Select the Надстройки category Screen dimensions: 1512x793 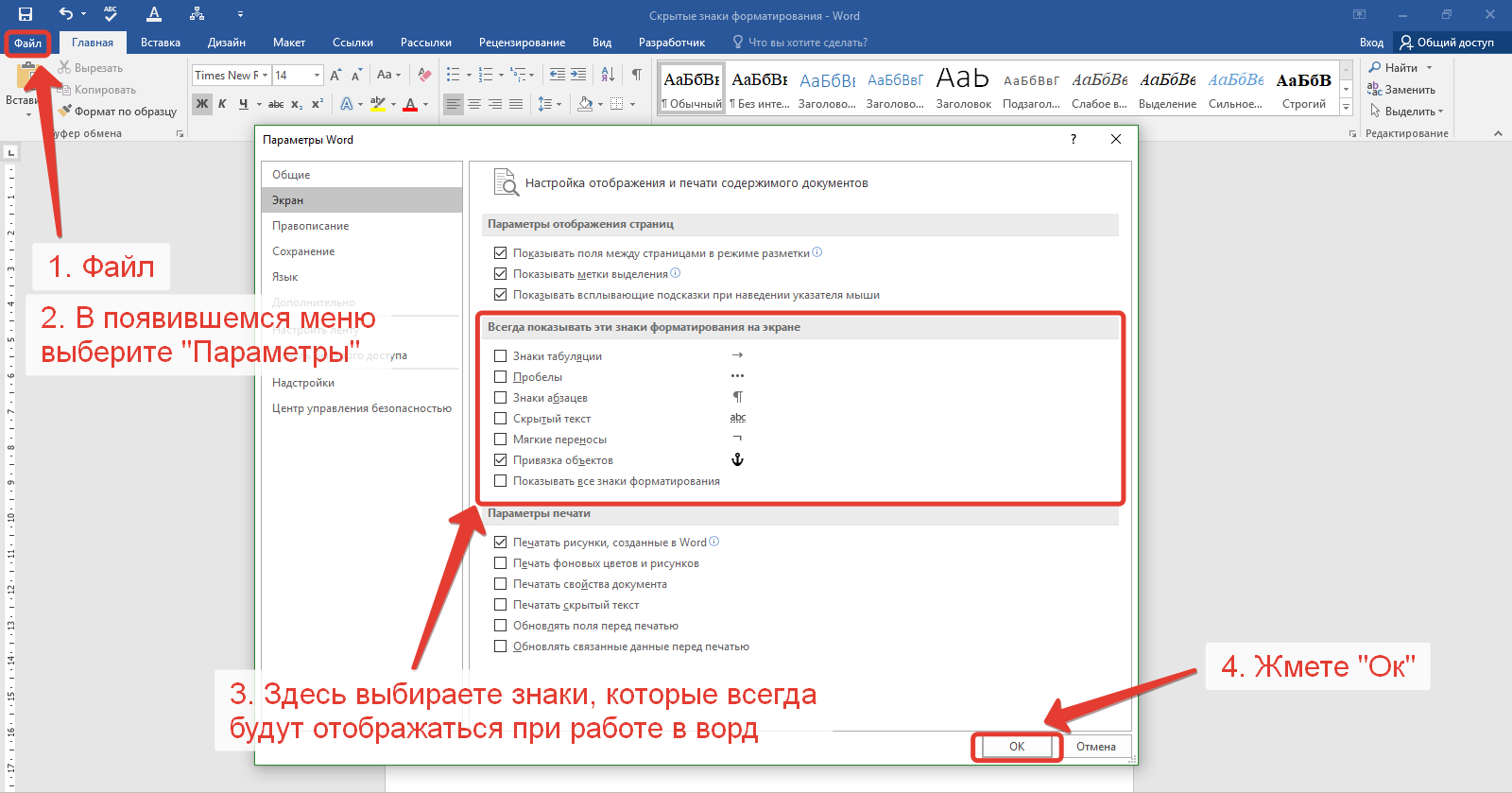tap(362, 383)
